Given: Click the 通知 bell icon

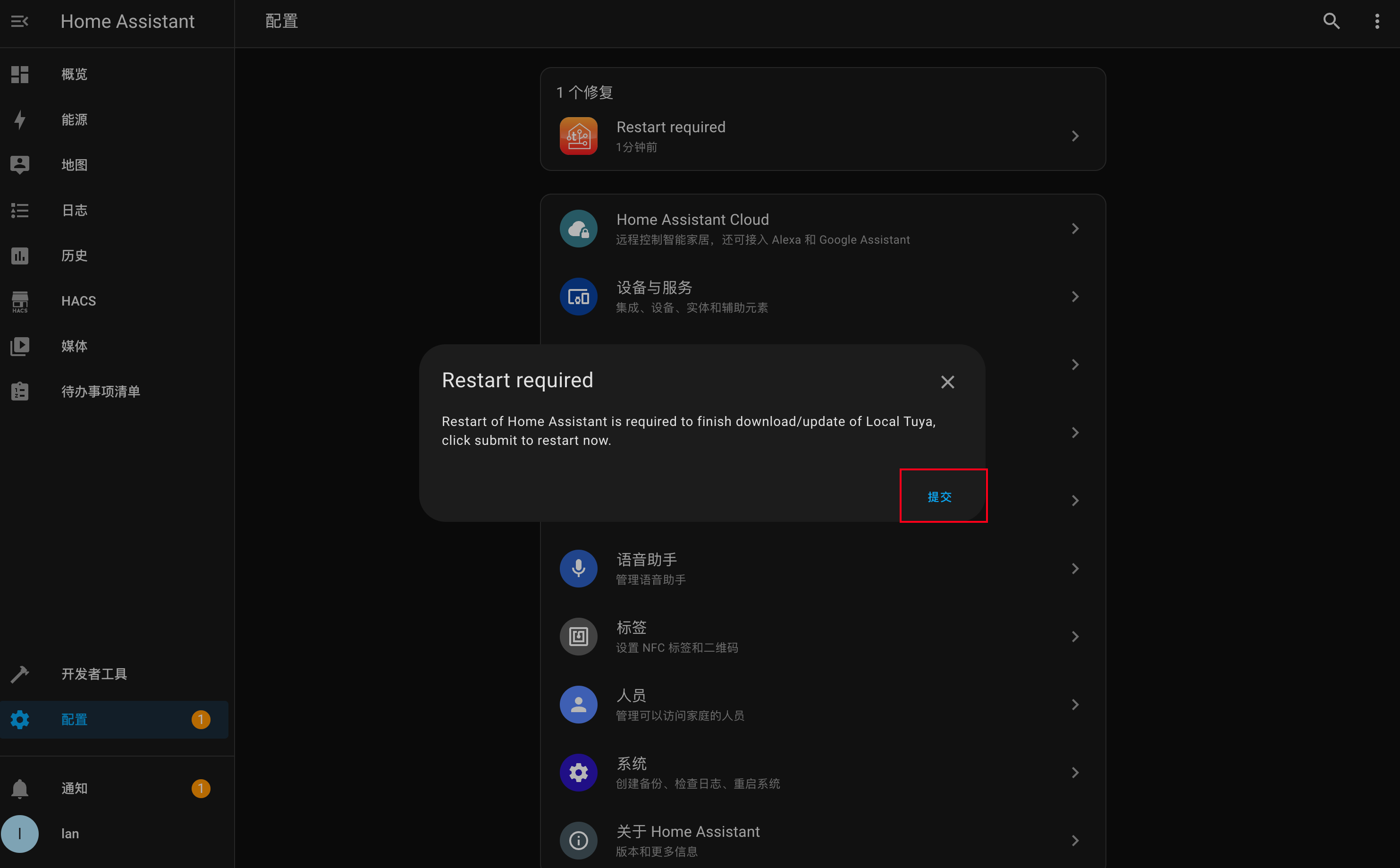Looking at the screenshot, I should [19, 788].
